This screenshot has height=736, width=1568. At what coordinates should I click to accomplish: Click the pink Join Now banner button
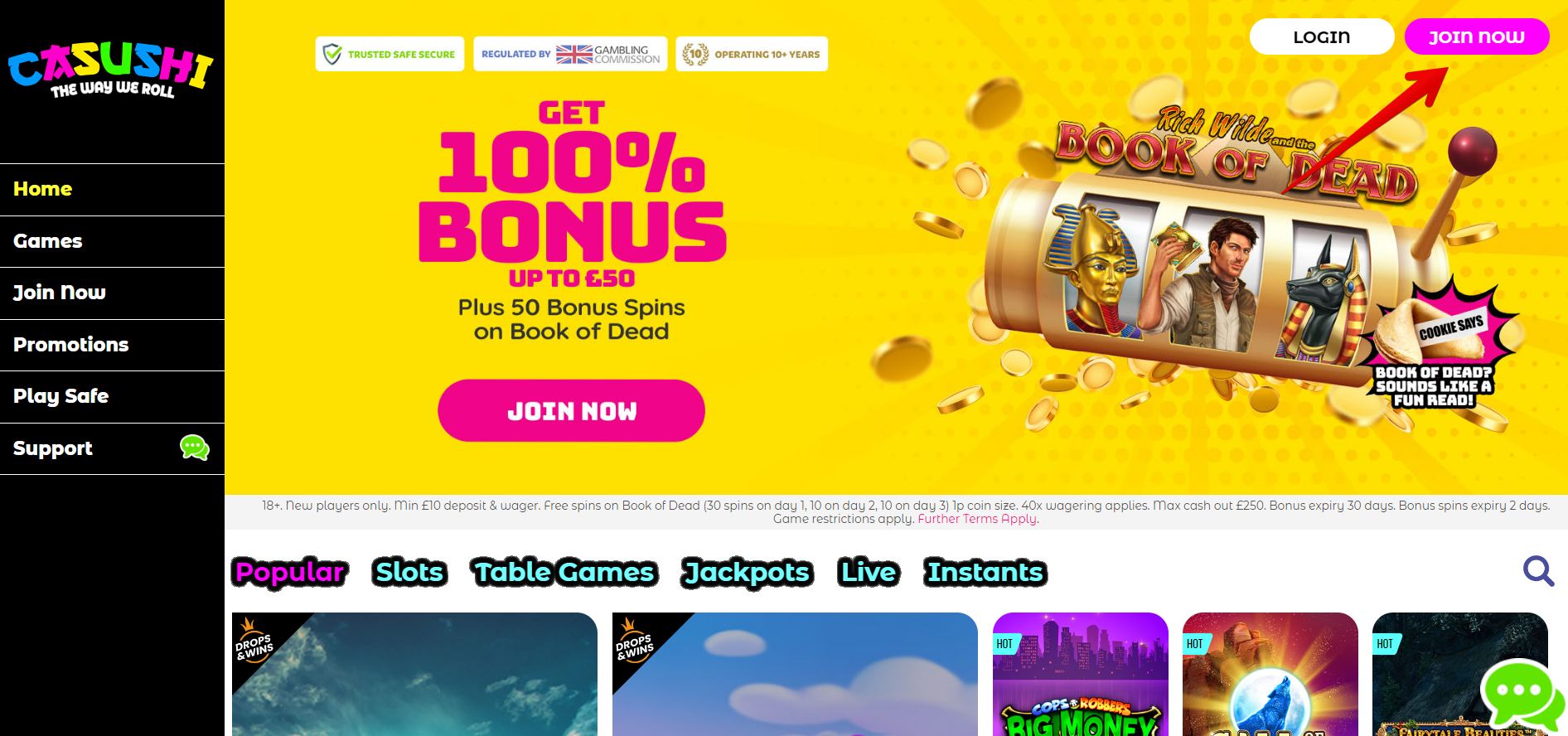click(x=571, y=410)
